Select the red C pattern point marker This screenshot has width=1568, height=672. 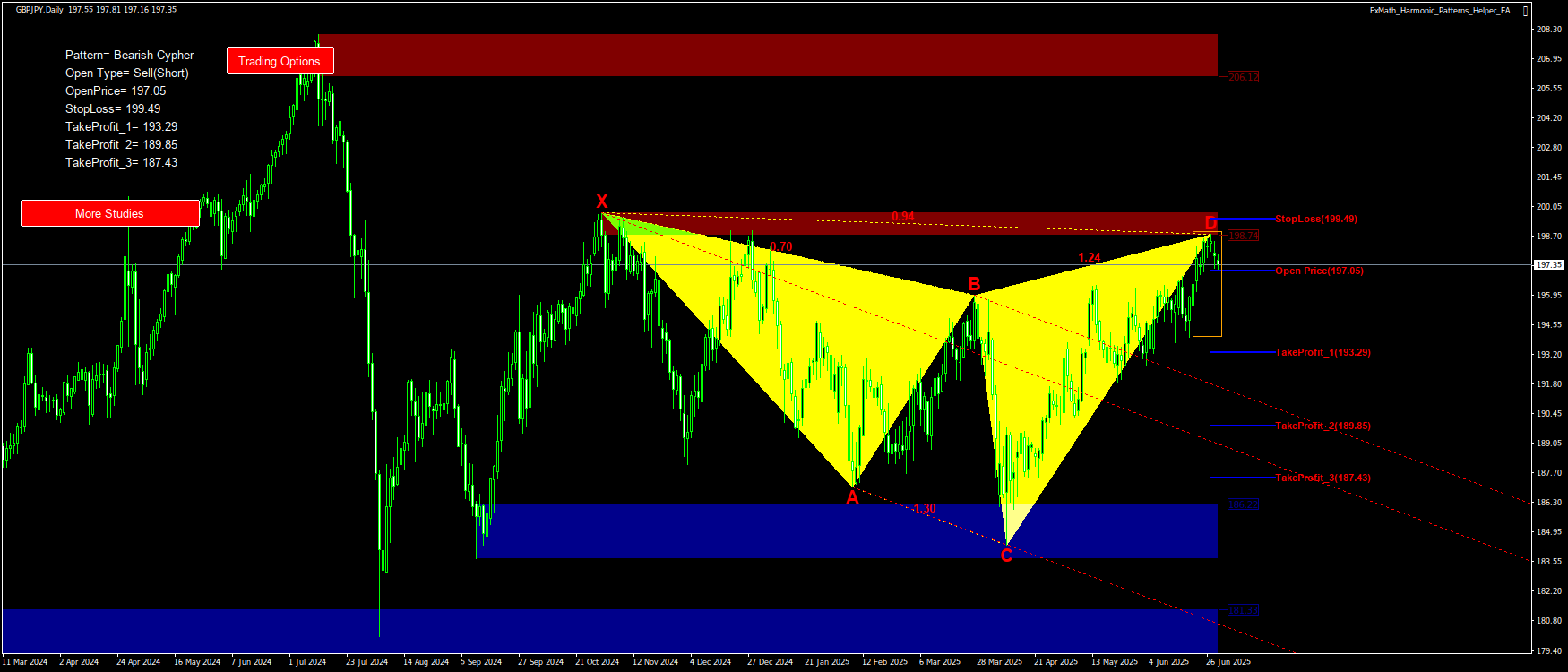pyautogui.click(x=1006, y=556)
